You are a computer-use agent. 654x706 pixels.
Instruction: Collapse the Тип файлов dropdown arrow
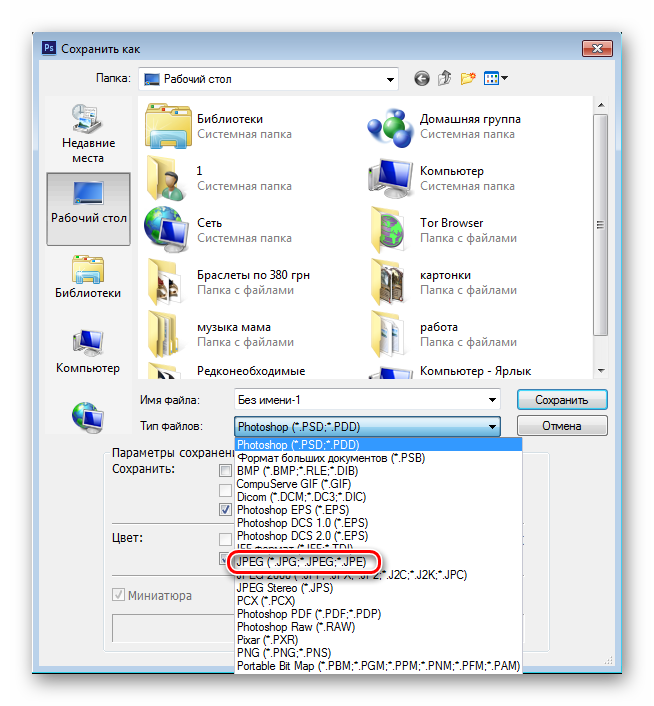tap(493, 426)
